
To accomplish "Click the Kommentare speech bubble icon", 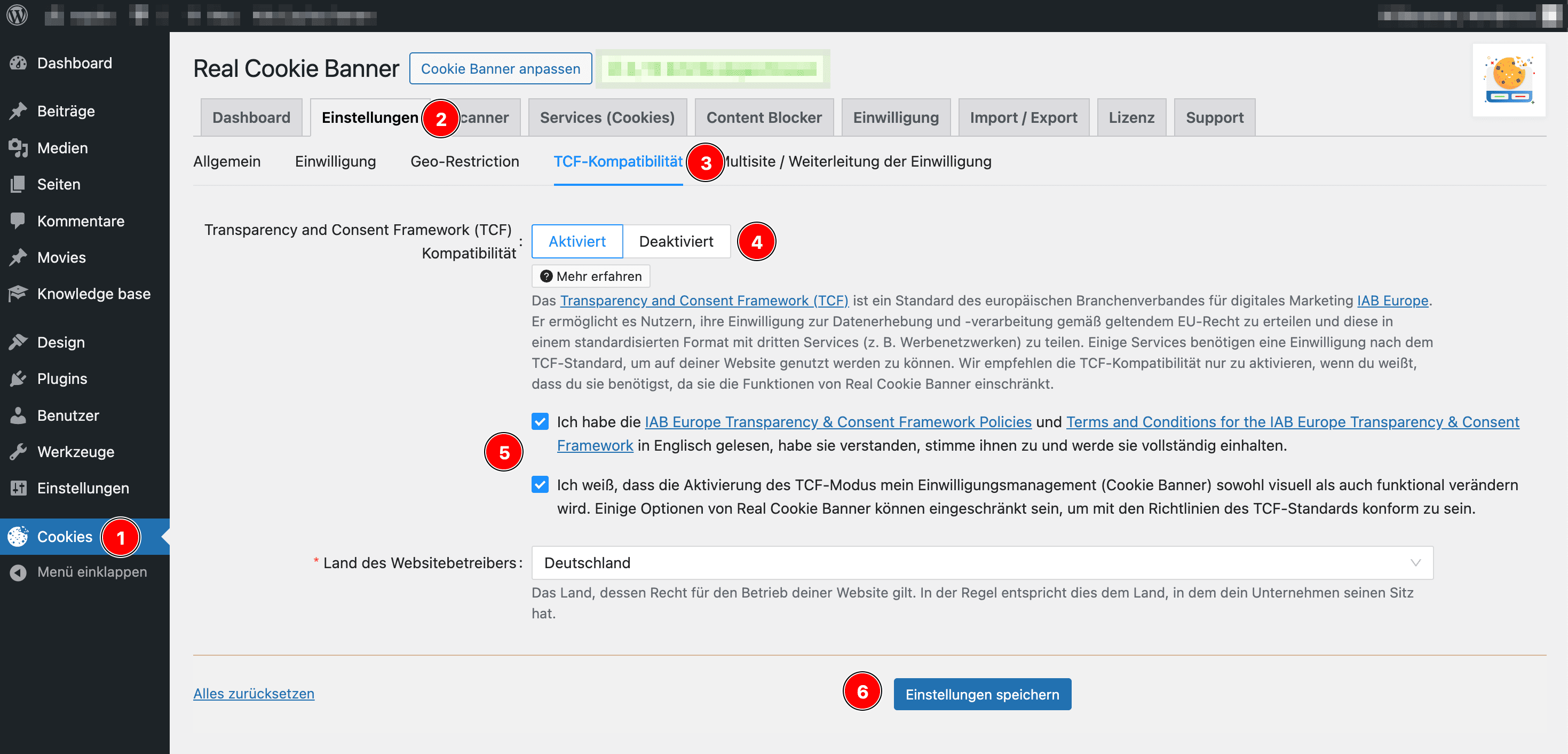I will (x=18, y=221).
